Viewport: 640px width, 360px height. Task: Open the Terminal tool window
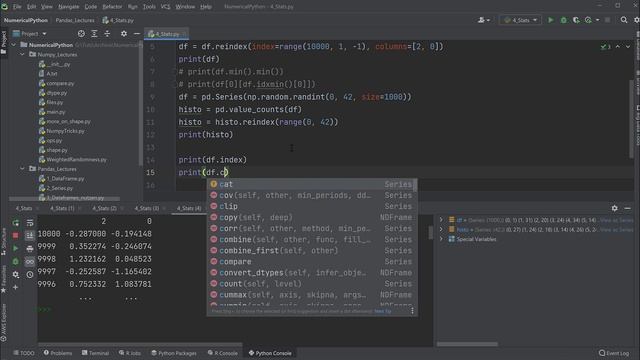pyautogui.click(x=95, y=353)
